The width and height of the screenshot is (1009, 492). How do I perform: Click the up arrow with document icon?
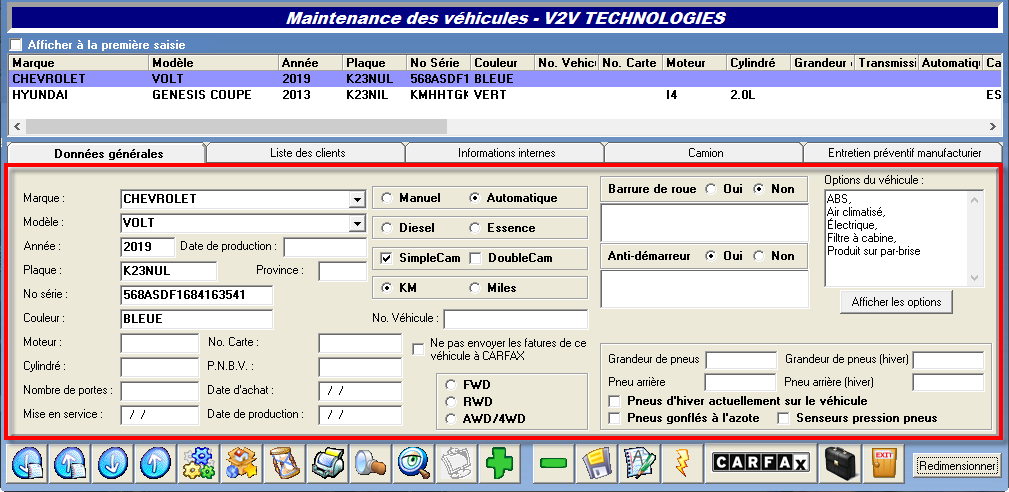tap(69, 462)
